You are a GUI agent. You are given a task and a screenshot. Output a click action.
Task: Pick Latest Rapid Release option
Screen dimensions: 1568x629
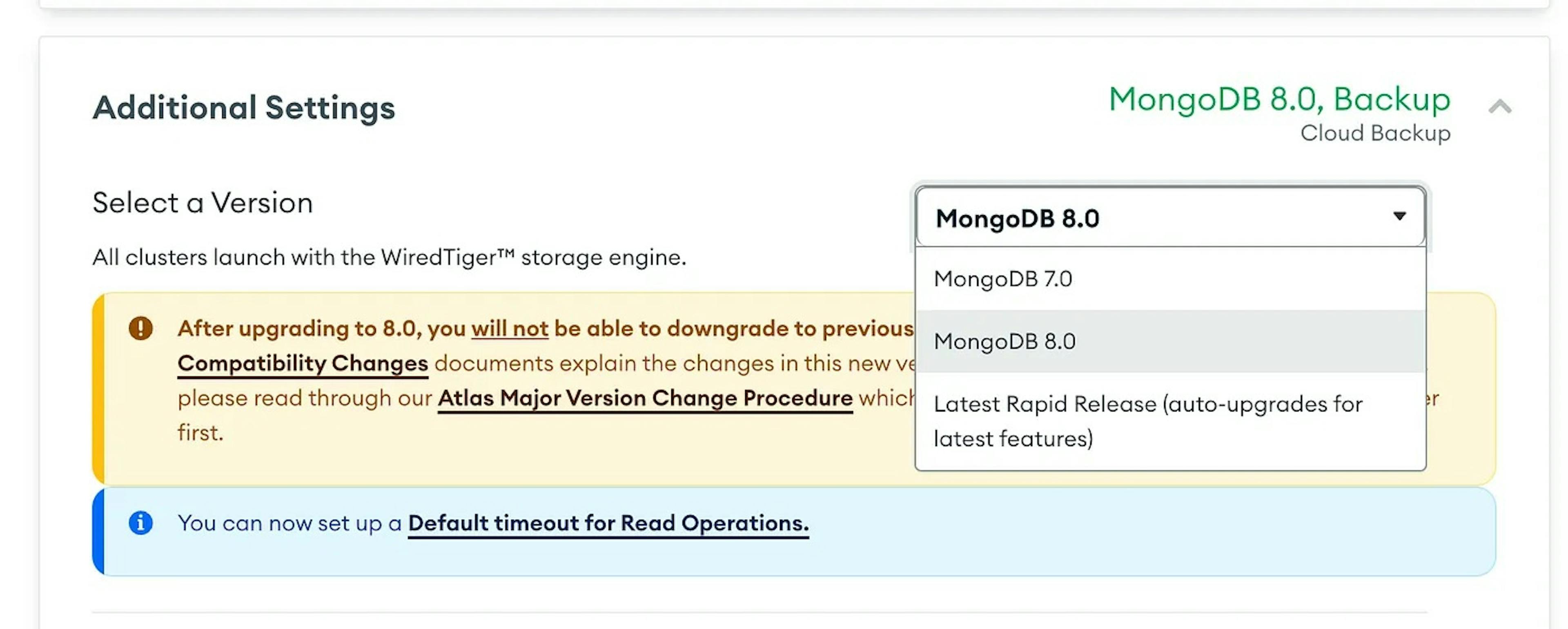(1170, 421)
